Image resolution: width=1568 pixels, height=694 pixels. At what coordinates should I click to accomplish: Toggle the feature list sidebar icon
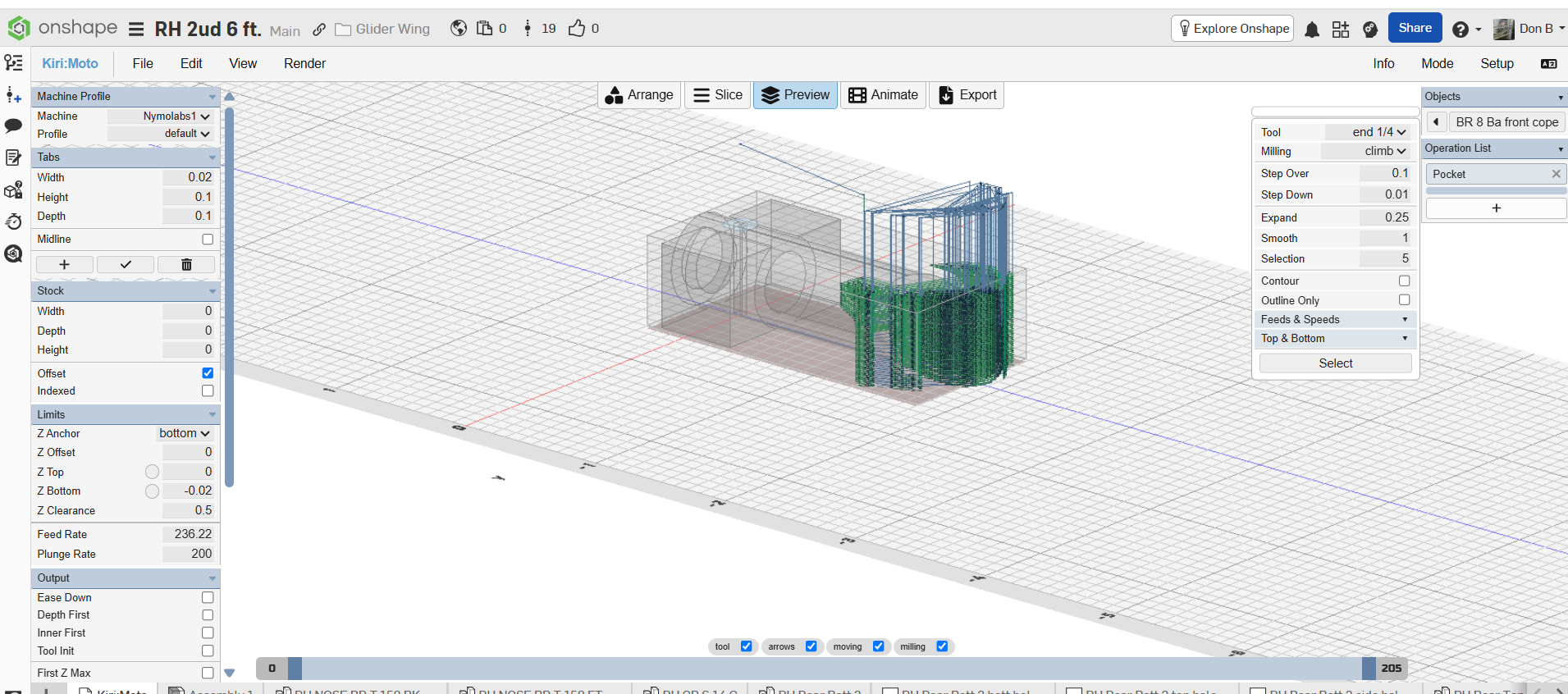point(13,62)
